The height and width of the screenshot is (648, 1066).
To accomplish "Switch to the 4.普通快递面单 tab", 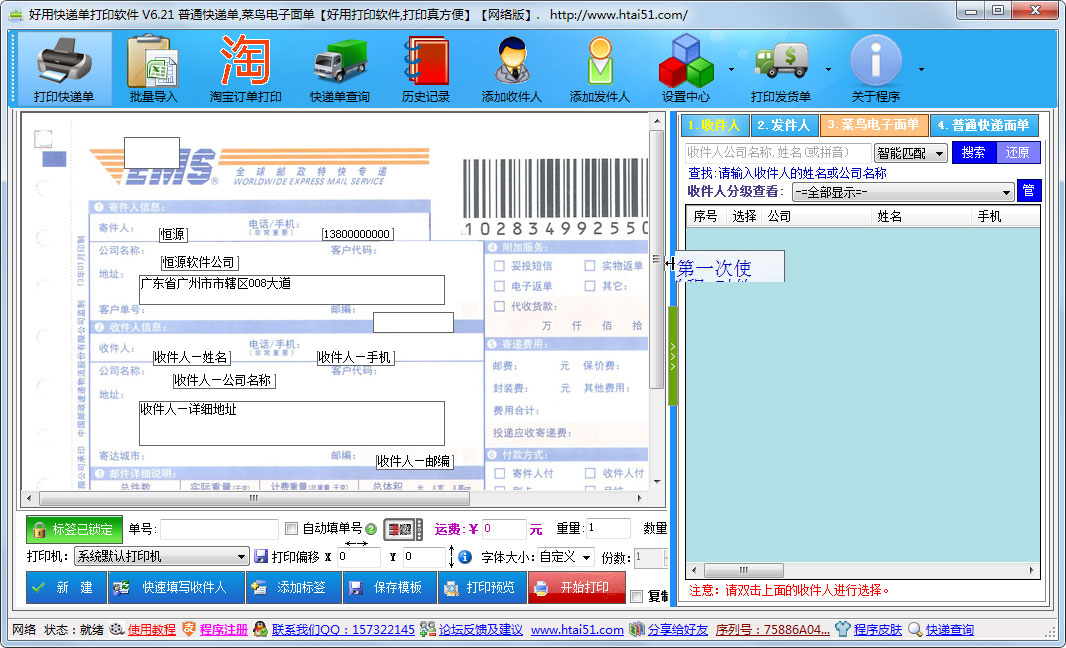I will click(x=984, y=125).
